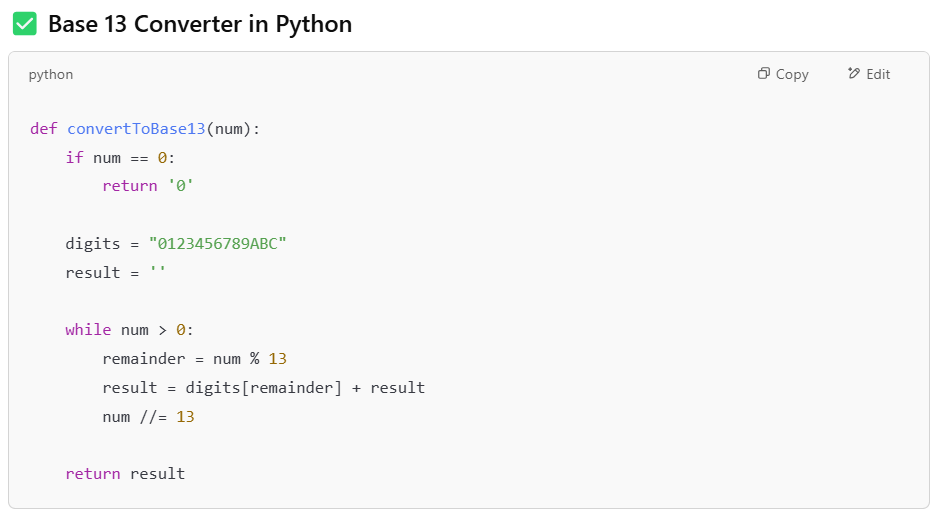The width and height of the screenshot is (939, 514).
Task: Click the return '0' statement
Action: click(148, 186)
